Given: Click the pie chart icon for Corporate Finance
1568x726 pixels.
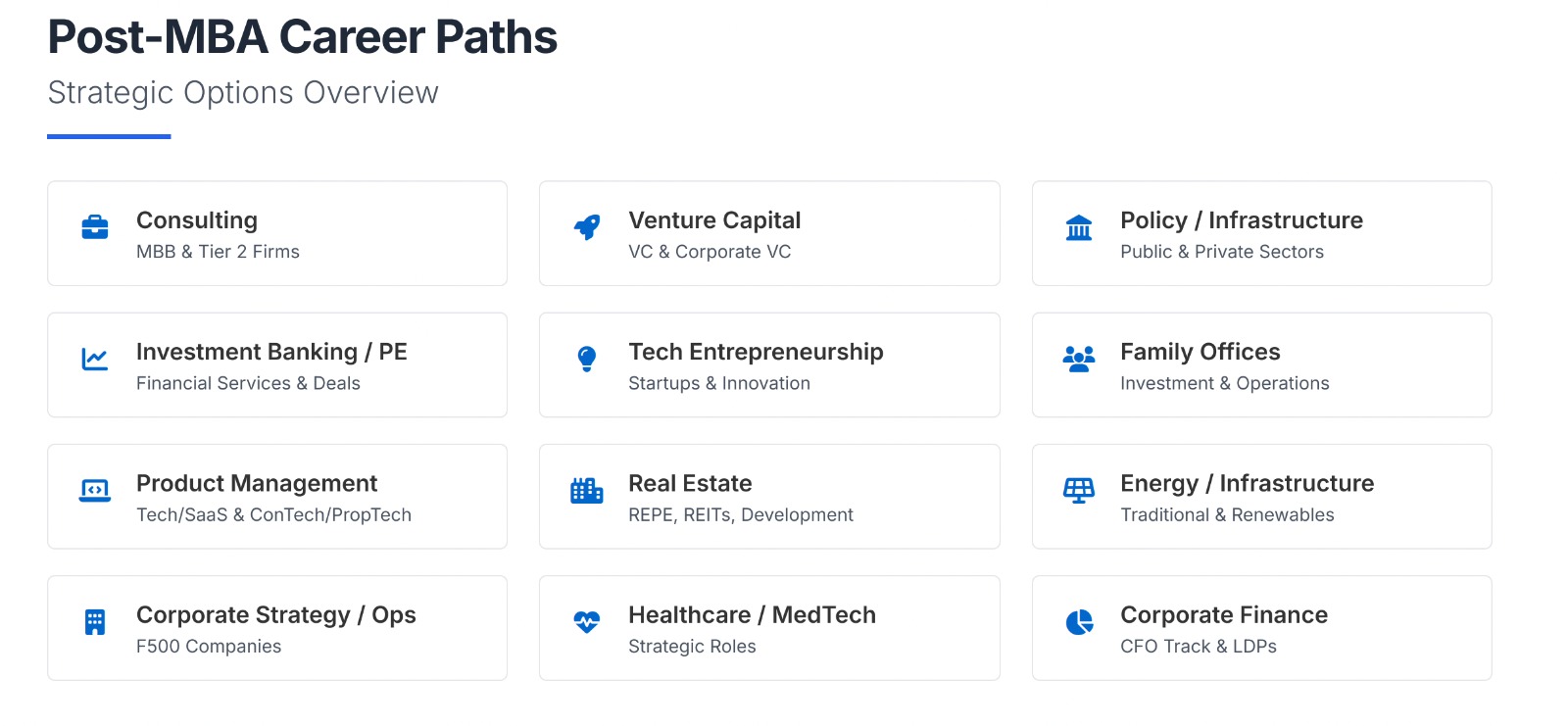Looking at the screenshot, I should (1079, 622).
